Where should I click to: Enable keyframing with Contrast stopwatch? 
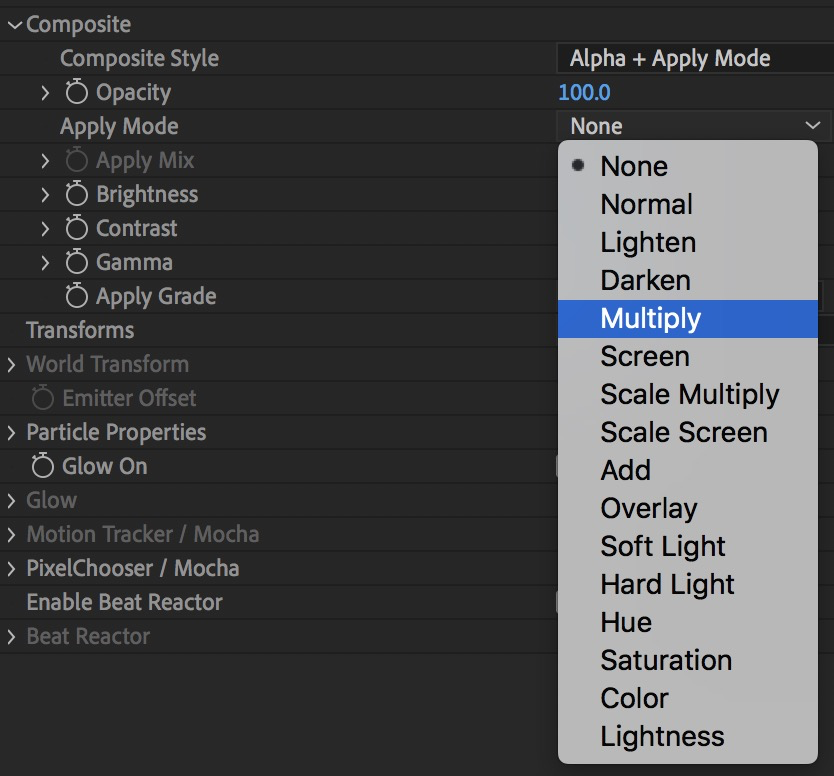[x=77, y=229]
